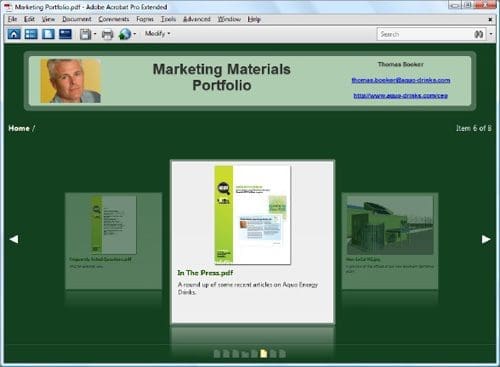Screen dimensions: 500x367
Task: Click the Marketing Materials Portfolio heading
Action: click(222, 77)
